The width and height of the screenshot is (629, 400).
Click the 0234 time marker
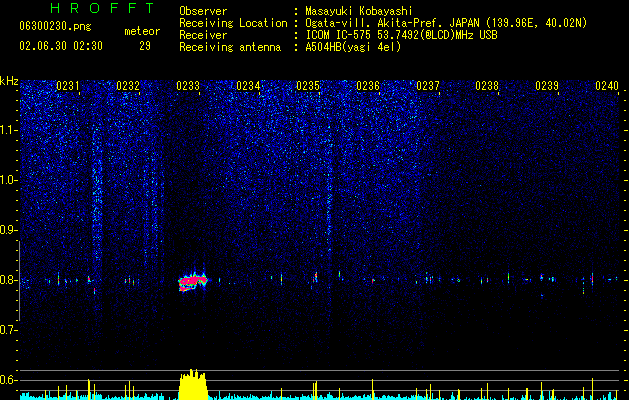point(248,86)
